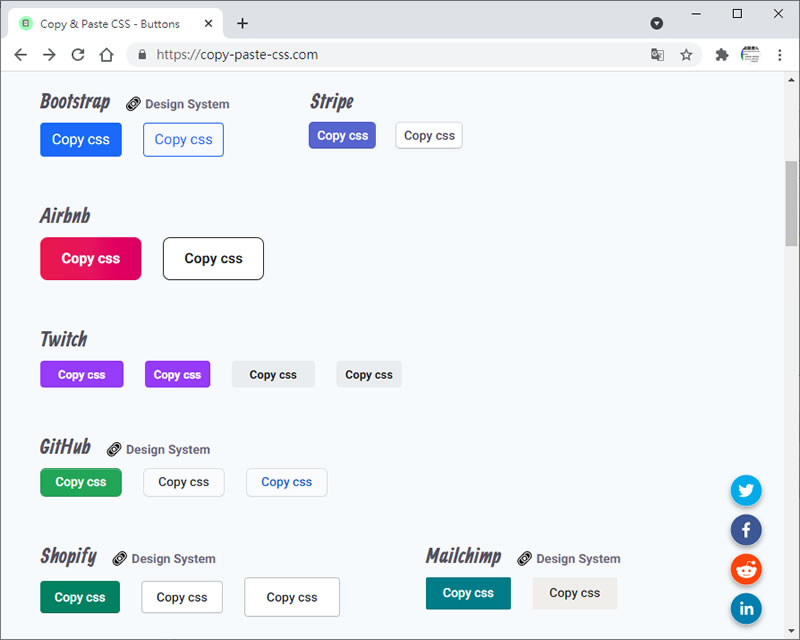Image resolution: width=800 pixels, height=640 pixels.
Task: Click the Twitch heading
Action: point(64,339)
